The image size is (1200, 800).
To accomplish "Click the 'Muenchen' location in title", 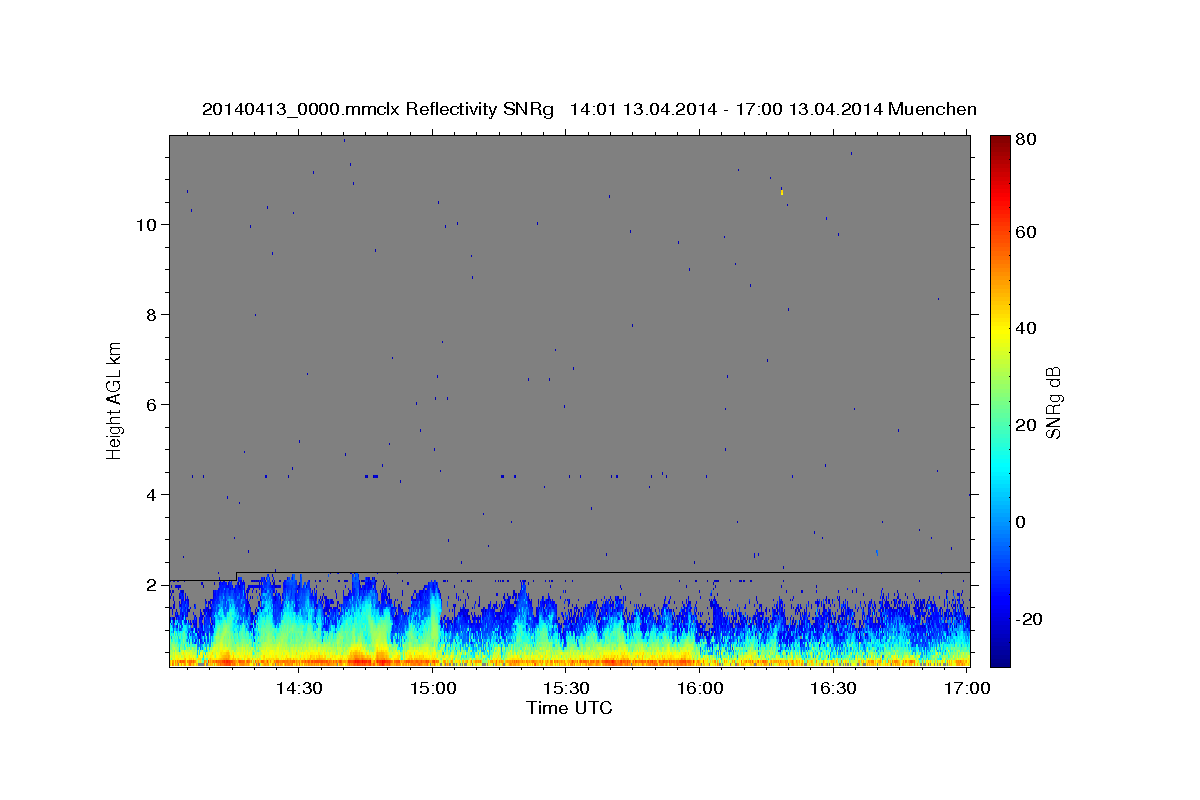I will pos(930,109).
